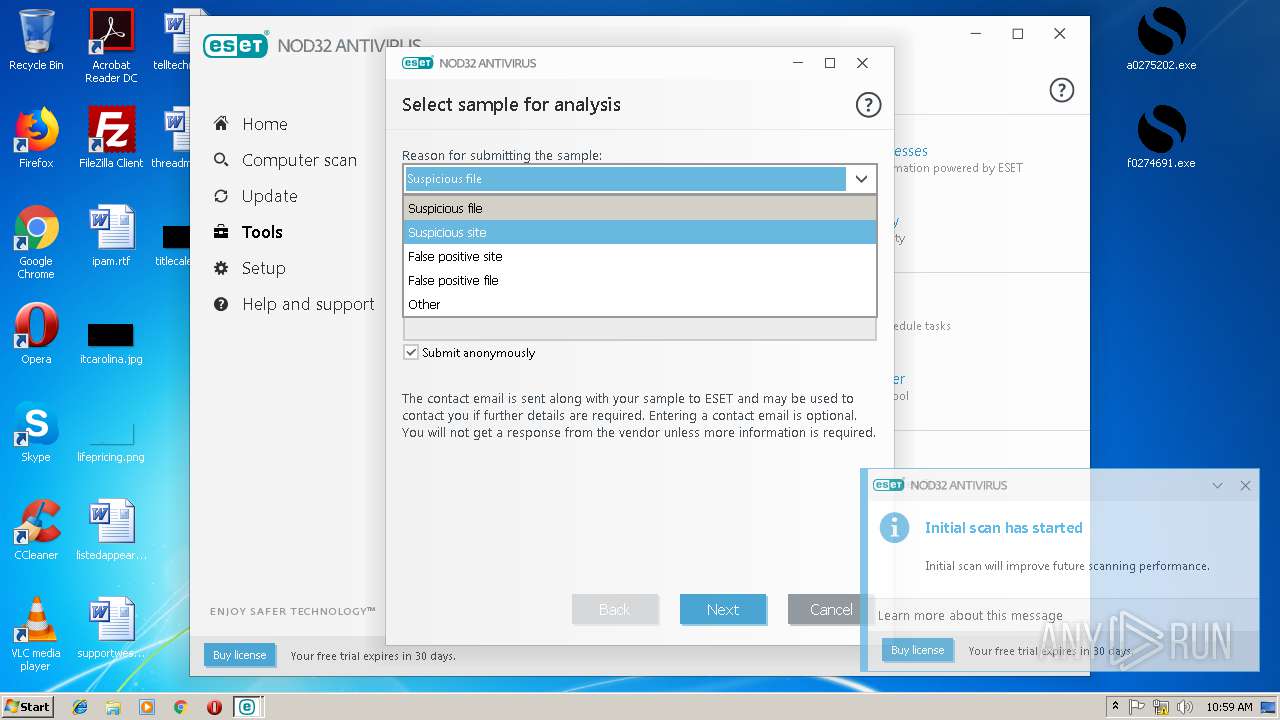Toggle Submit anonymously checkbox
Image resolution: width=1280 pixels, height=720 pixels.
pos(411,352)
